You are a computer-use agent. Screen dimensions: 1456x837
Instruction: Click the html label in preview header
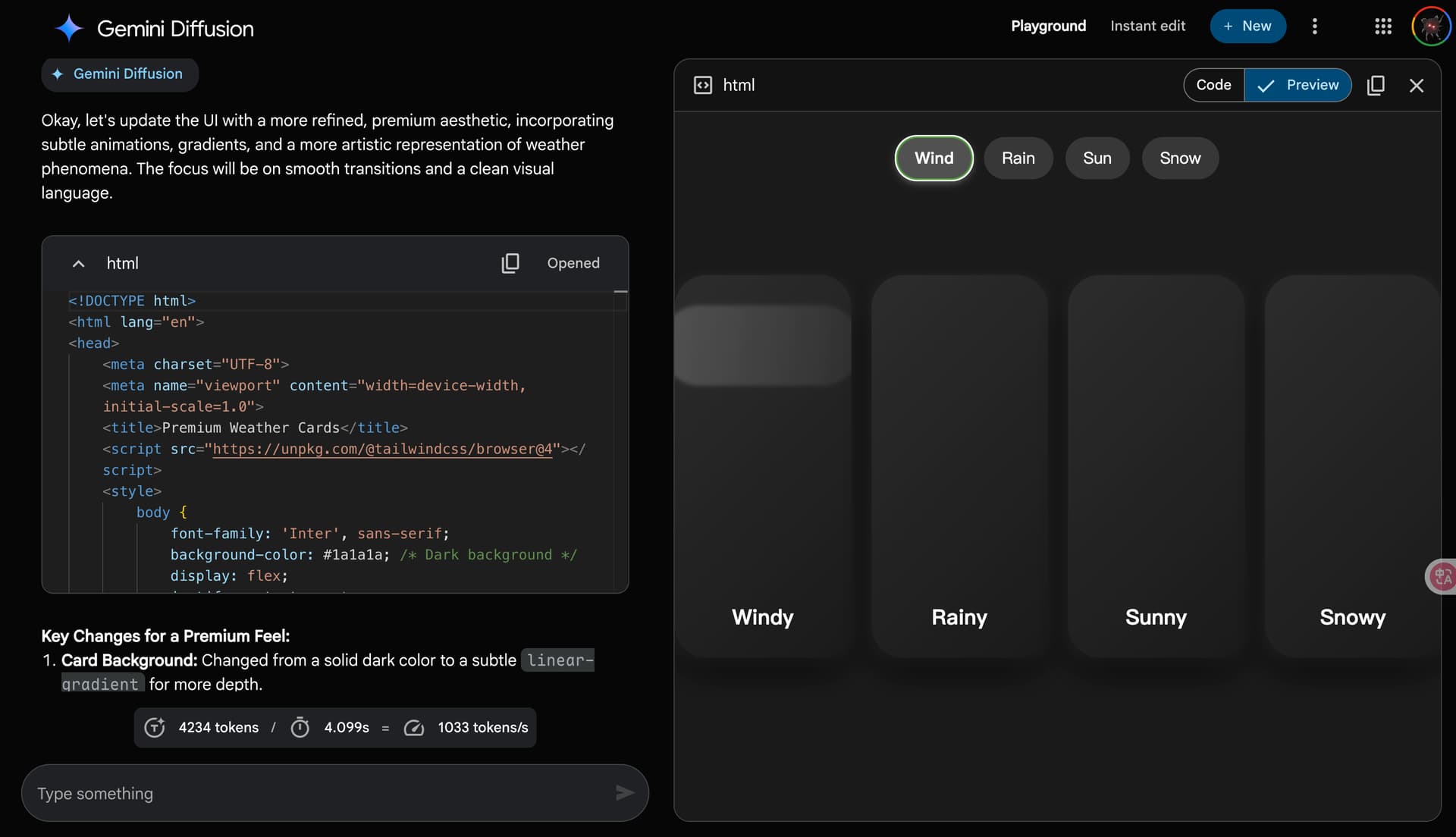point(739,85)
